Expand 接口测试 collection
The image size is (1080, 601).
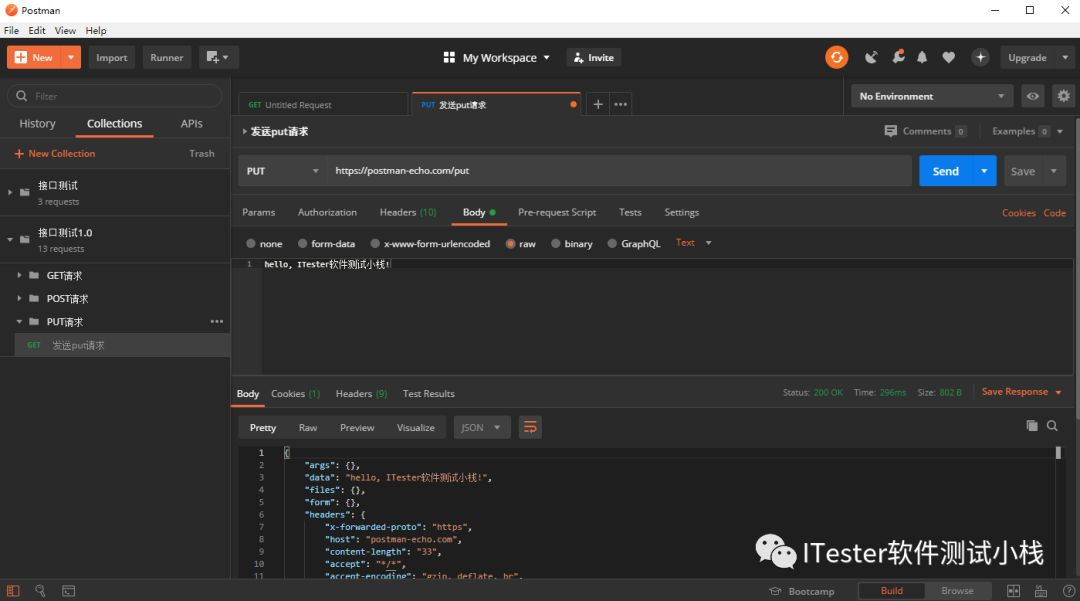click(x=10, y=192)
